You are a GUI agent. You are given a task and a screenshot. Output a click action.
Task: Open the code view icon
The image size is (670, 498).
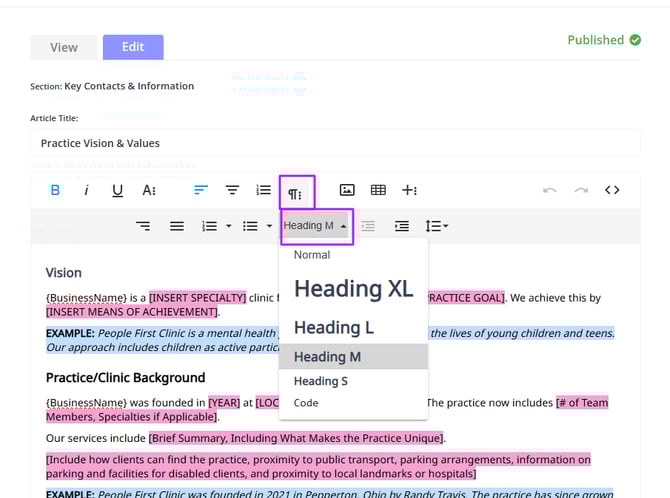(612, 190)
